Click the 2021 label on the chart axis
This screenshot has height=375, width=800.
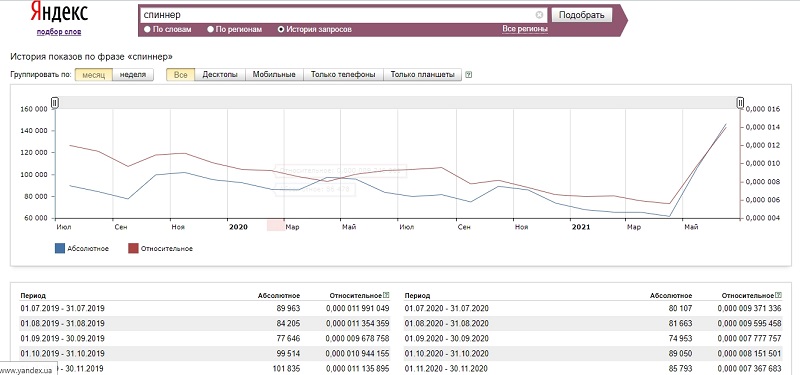[581, 227]
